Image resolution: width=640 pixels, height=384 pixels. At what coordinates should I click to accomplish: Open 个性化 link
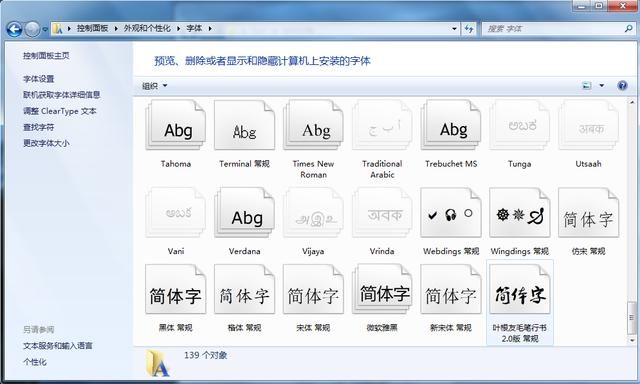(35, 362)
